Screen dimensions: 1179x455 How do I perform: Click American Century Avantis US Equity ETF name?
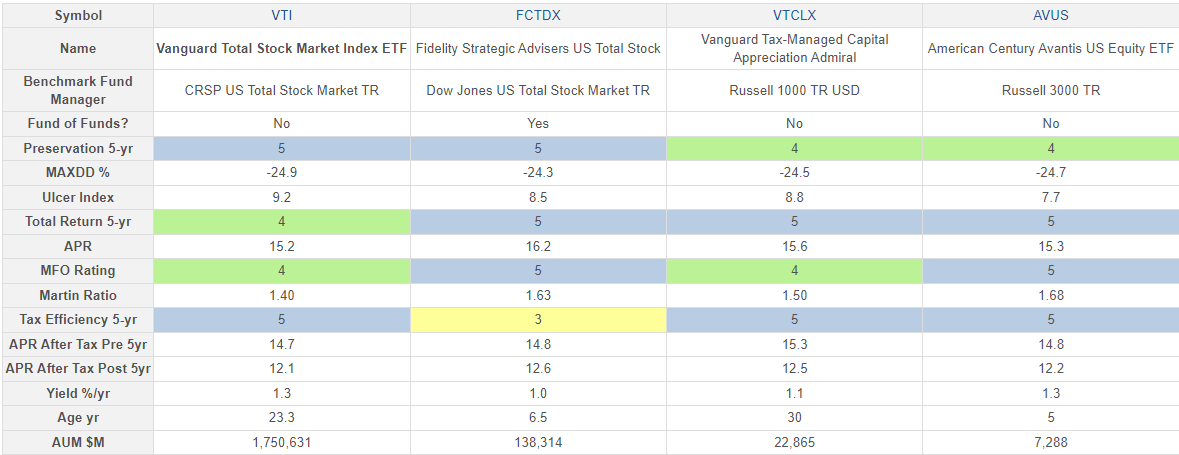[x=1050, y=48]
